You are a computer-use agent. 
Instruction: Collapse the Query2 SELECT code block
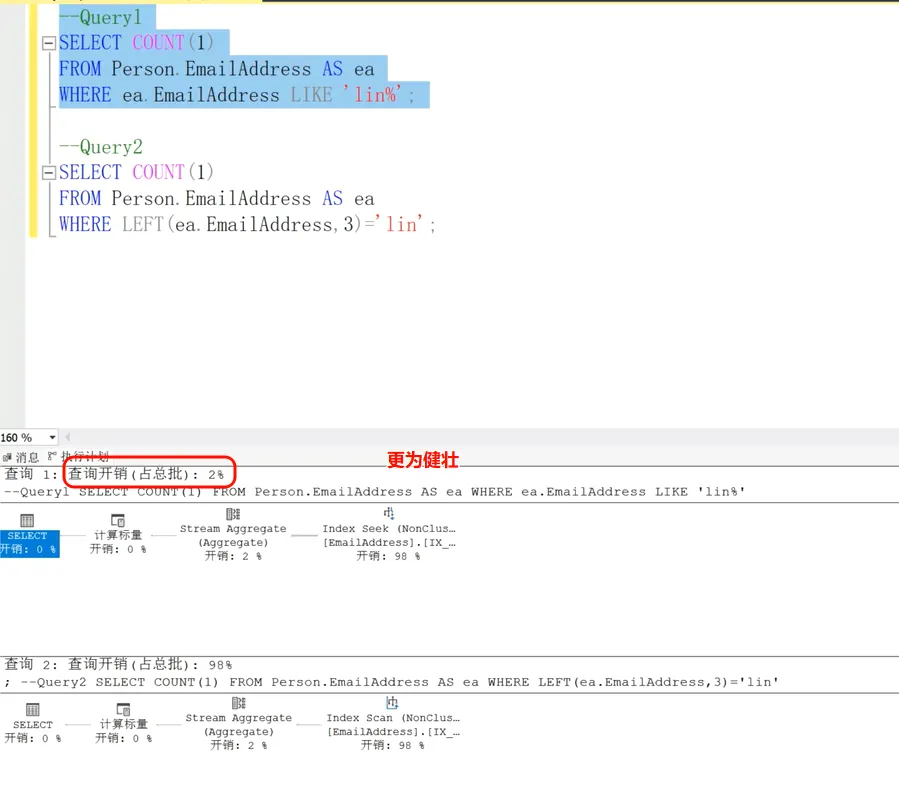(x=48, y=173)
